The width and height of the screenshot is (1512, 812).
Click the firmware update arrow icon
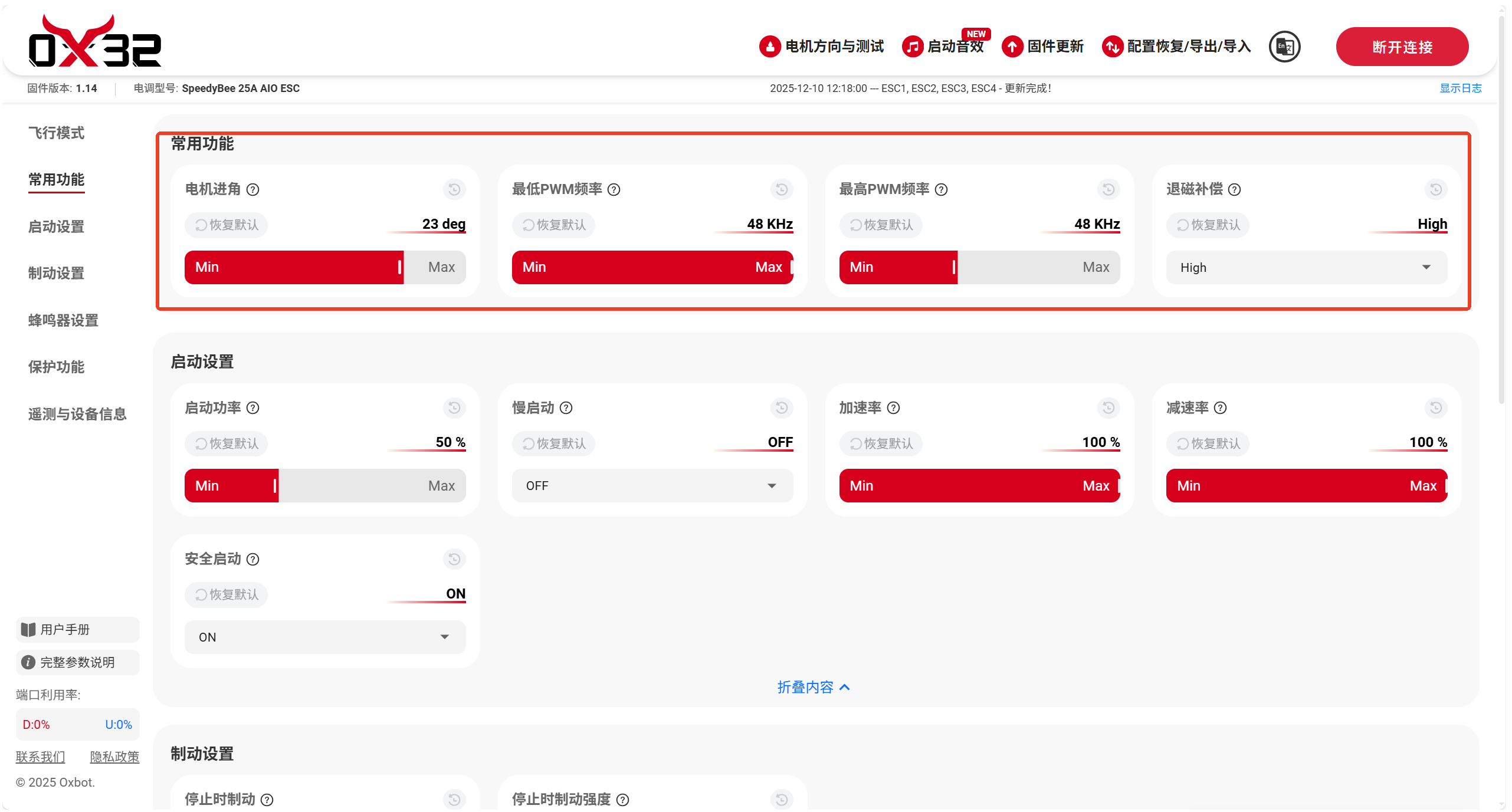pos(1012,47)
